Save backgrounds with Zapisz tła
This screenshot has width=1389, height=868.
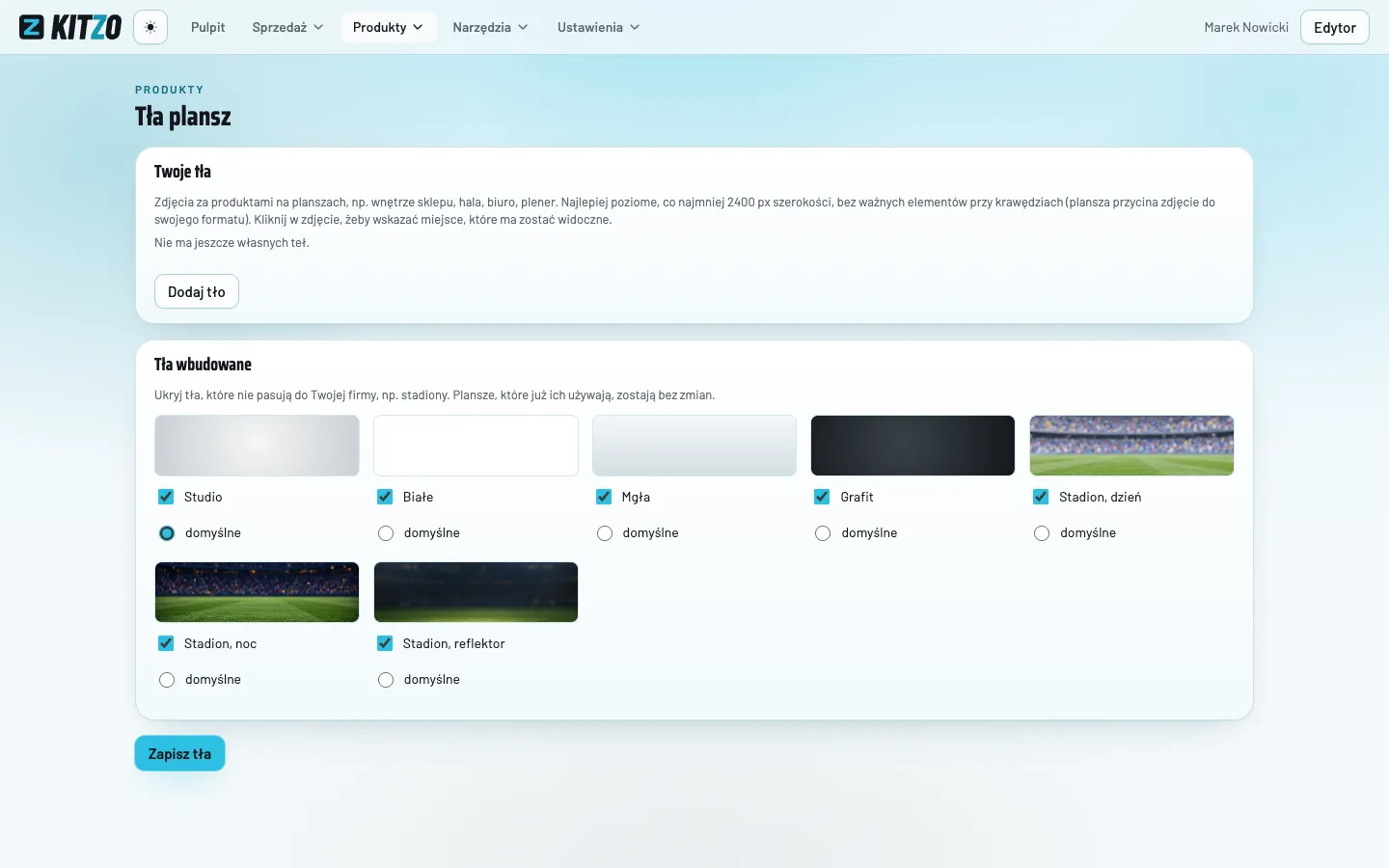(179, 753)
